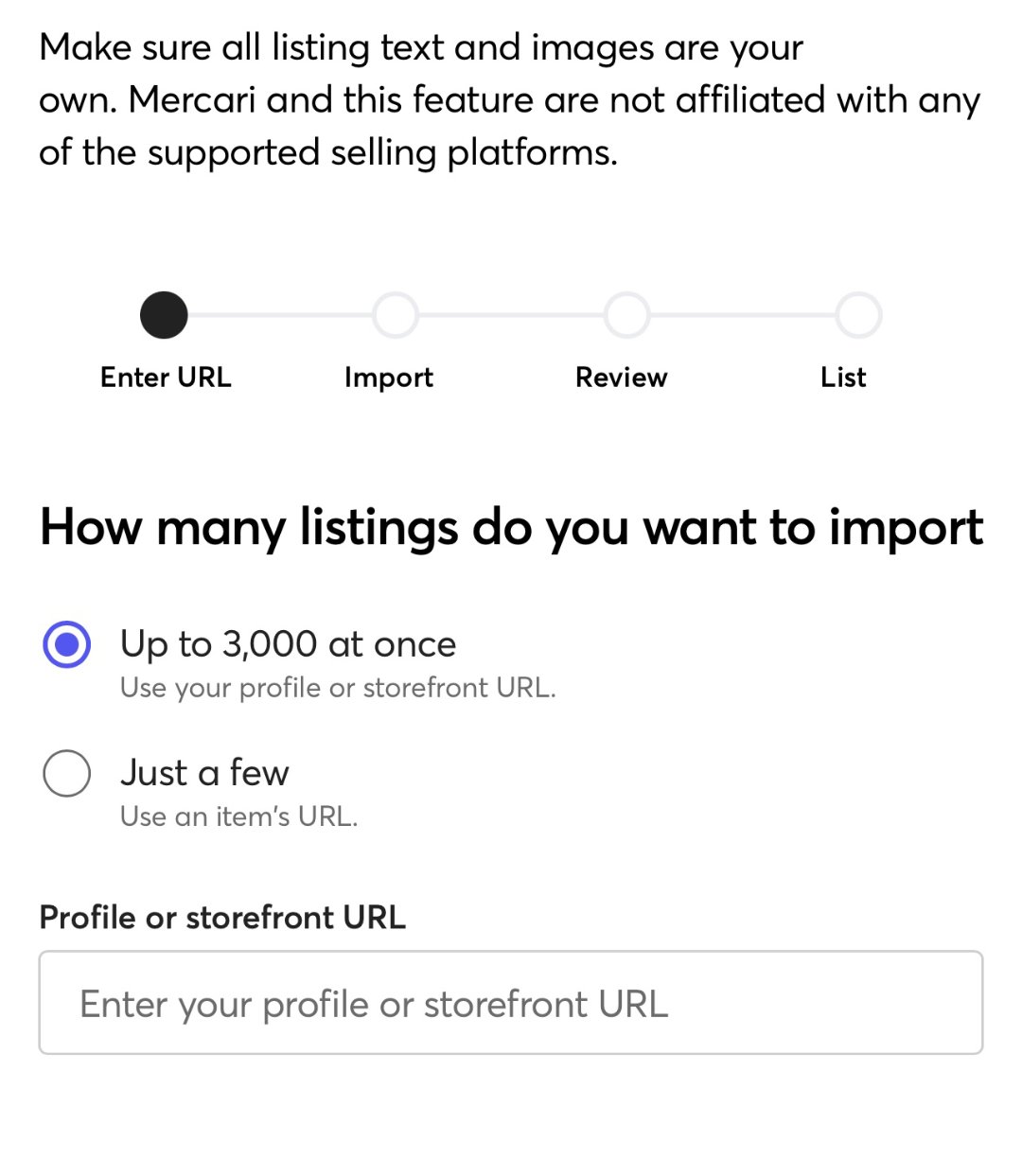
Task: Click the "Use an item's URL." hint text
Action: pyautogui.click(x=238, y=816)
